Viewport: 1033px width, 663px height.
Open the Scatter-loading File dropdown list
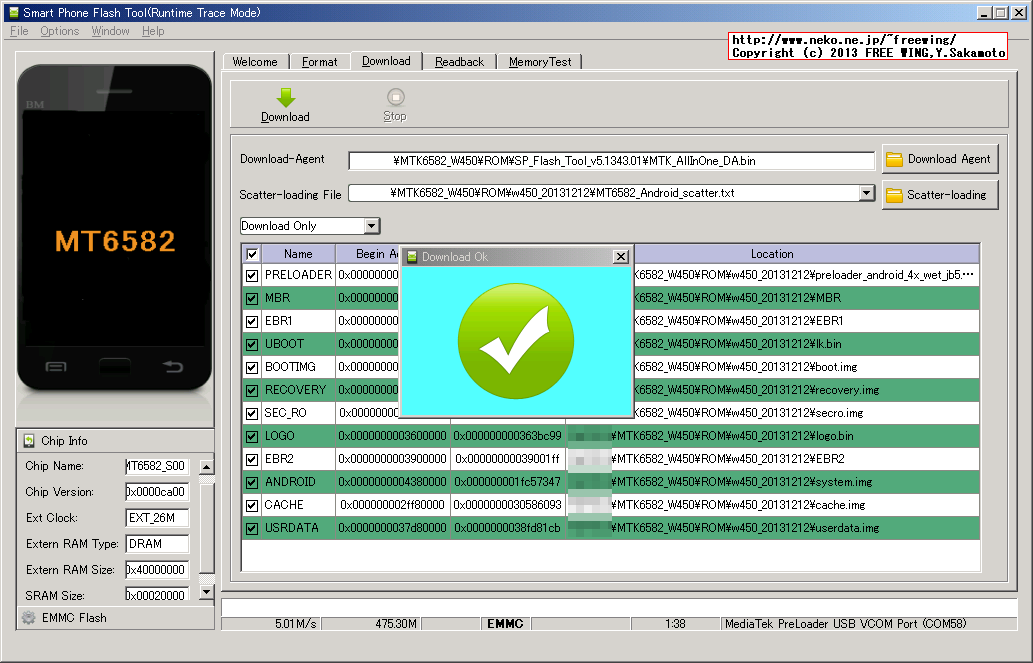pos(866,193)
